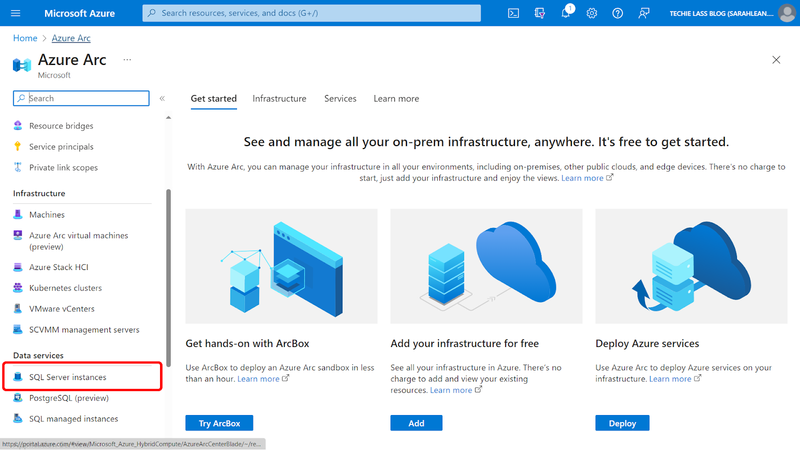This screenshot has height=450, width=800.
Task: Open the Feedback icon in top bar
Action: [644, 13]
